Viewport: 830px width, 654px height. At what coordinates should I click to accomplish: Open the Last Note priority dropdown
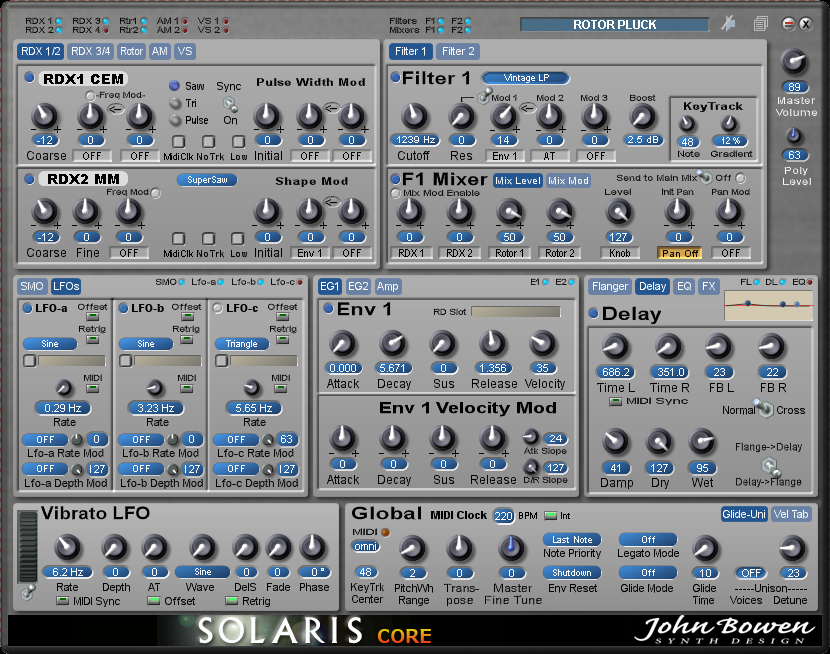pos(572,540)
